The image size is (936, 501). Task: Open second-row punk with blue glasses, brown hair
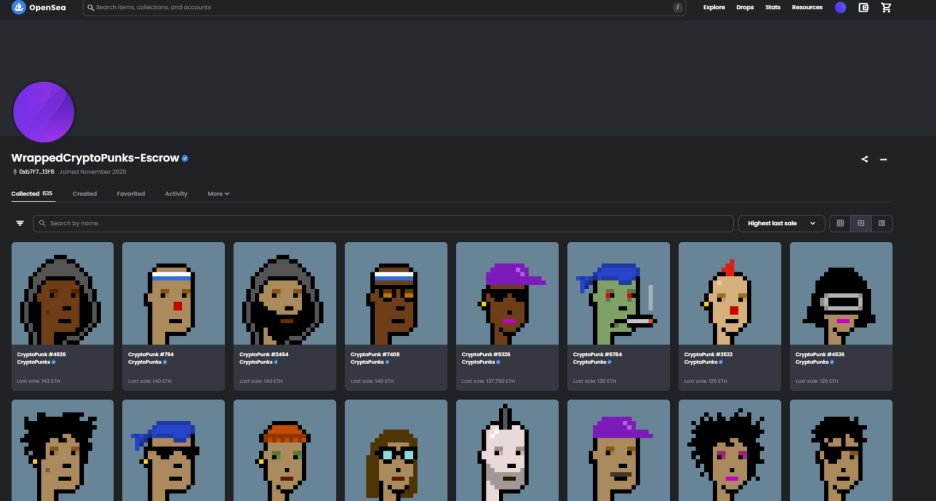pos(396,450)
